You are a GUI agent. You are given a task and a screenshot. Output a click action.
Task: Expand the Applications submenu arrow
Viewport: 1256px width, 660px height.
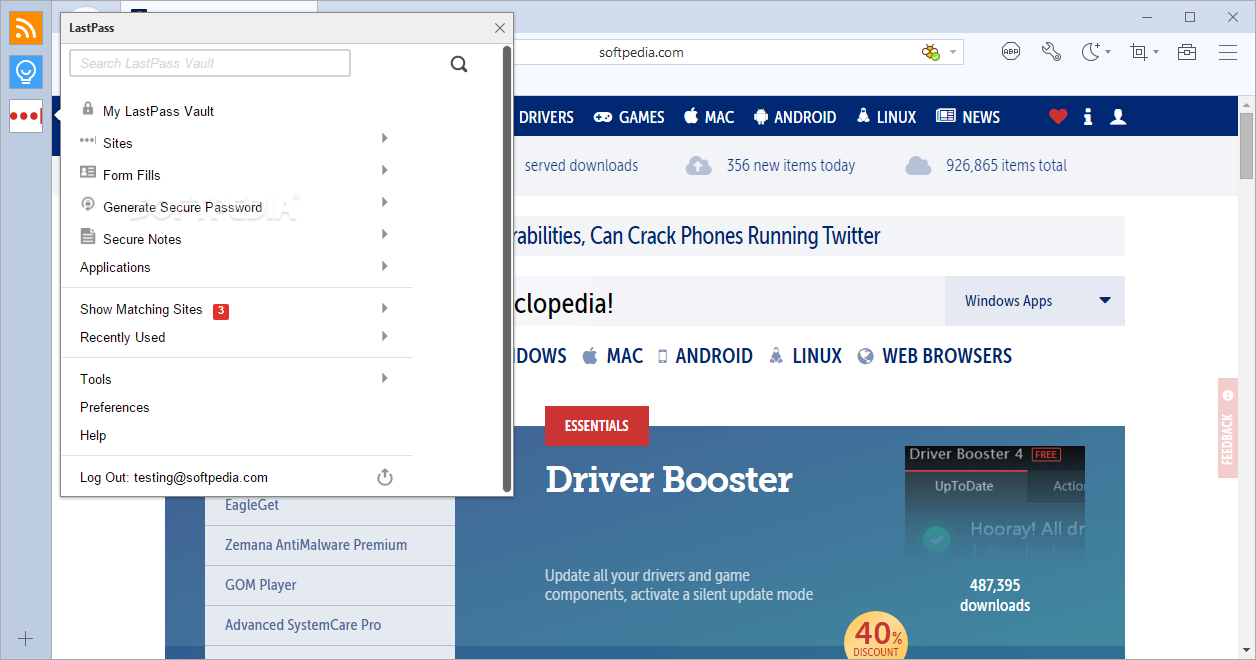point(385,266)
